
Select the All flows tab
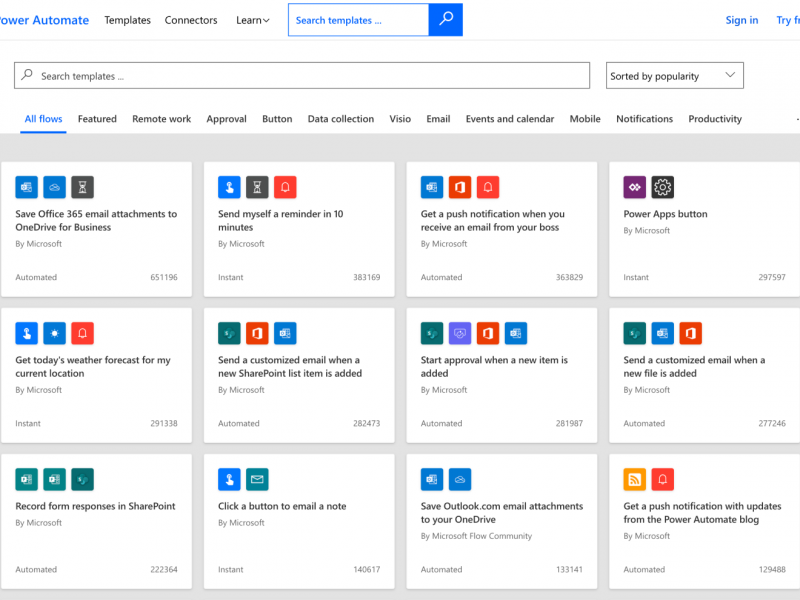pos(43,119)
